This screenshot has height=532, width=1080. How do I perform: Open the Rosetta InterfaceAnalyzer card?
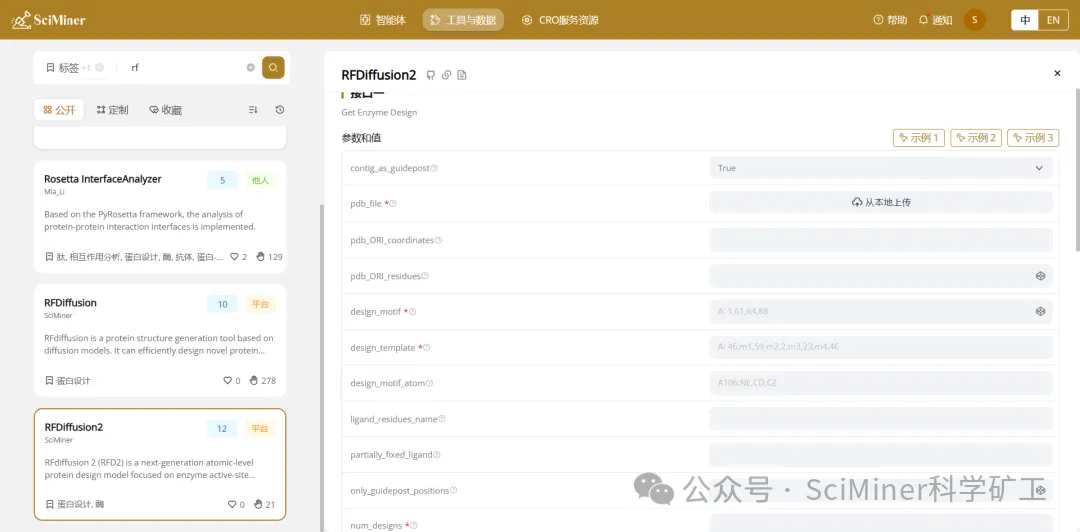[x=160, y=217]
